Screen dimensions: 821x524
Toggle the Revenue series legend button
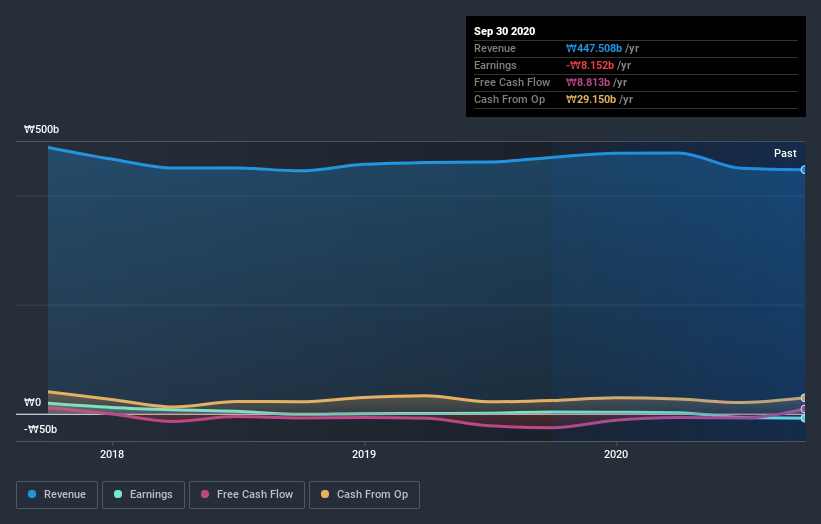(57, 495)
